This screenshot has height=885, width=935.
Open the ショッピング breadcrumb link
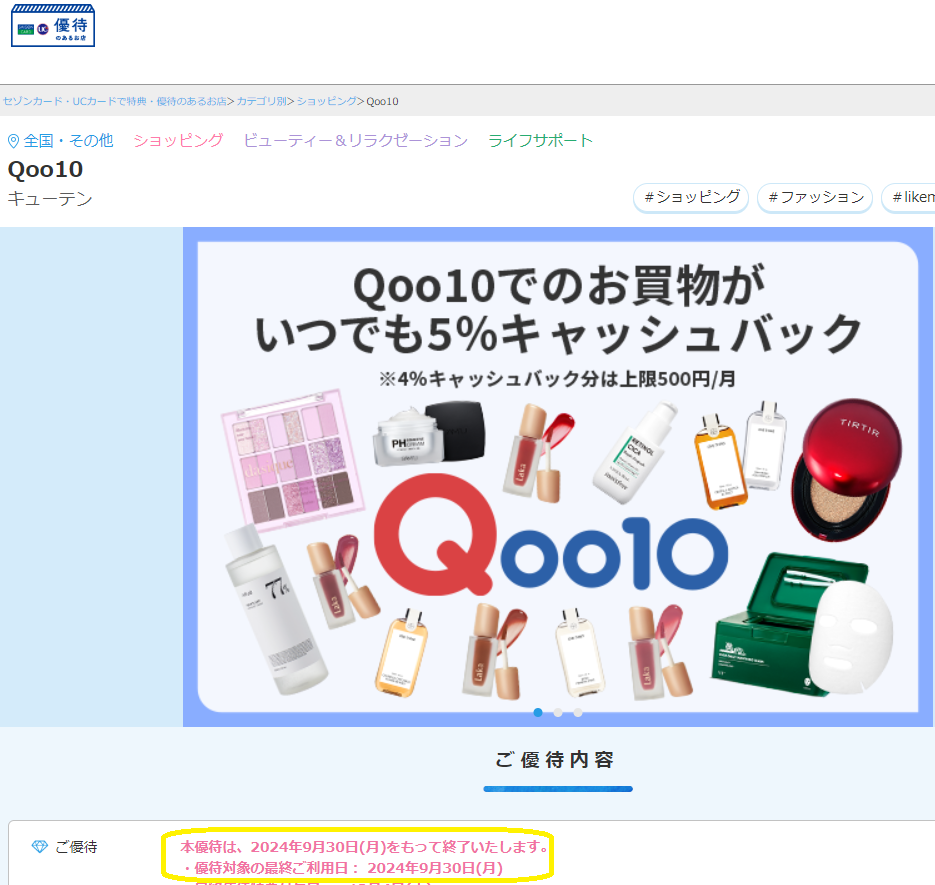(x=326, y=101)
